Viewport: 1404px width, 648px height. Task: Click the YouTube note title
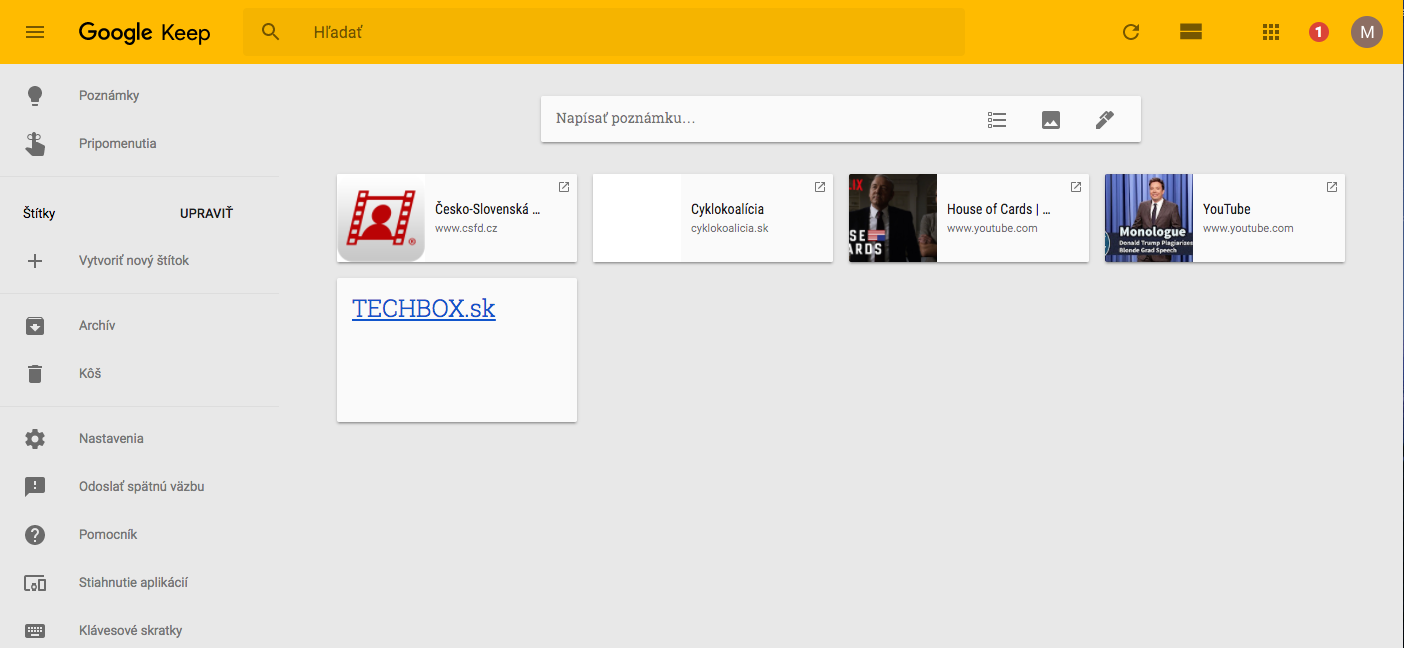(1227, 209)
